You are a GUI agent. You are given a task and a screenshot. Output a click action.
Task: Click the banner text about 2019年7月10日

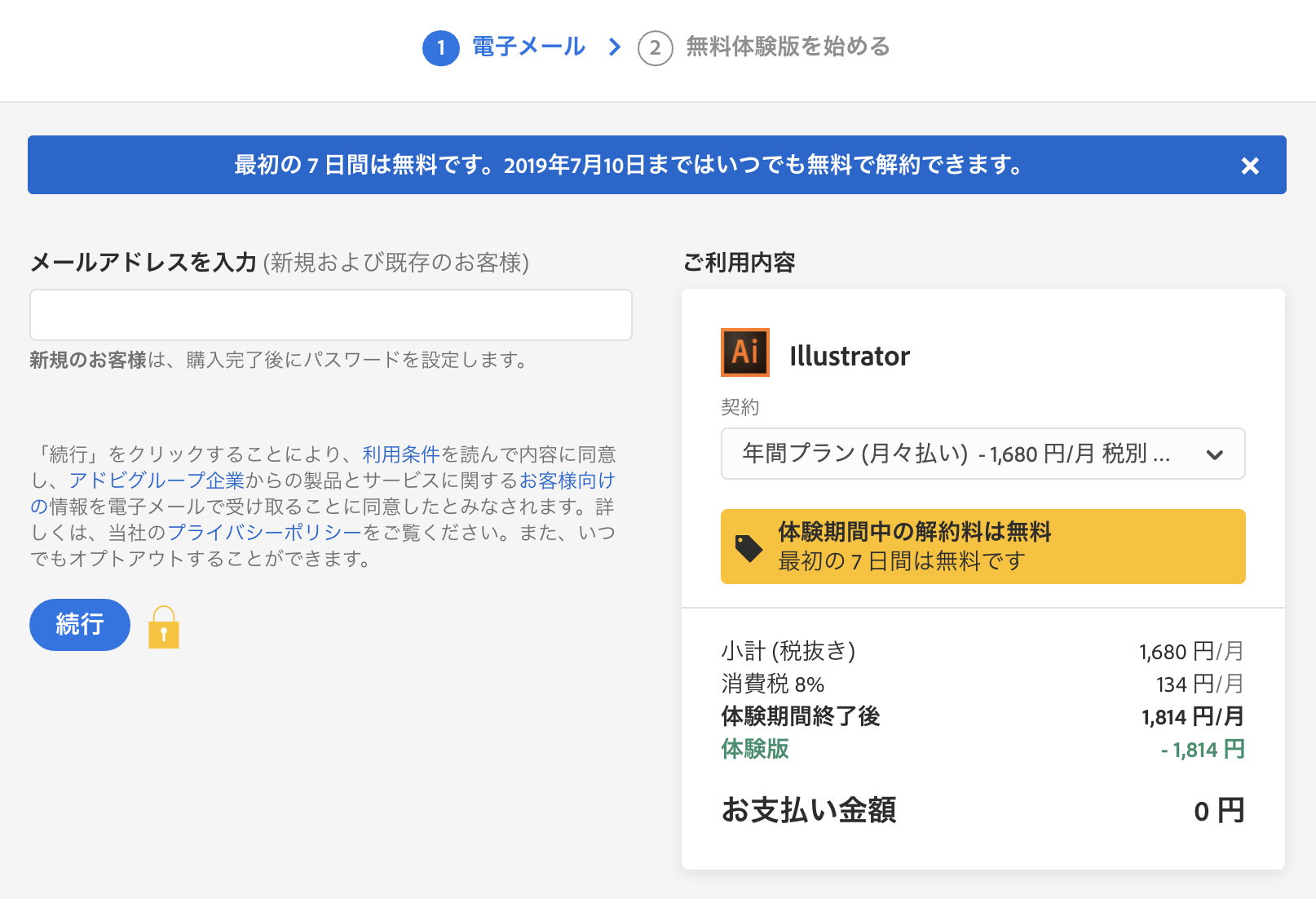click(x=629, y=165)
